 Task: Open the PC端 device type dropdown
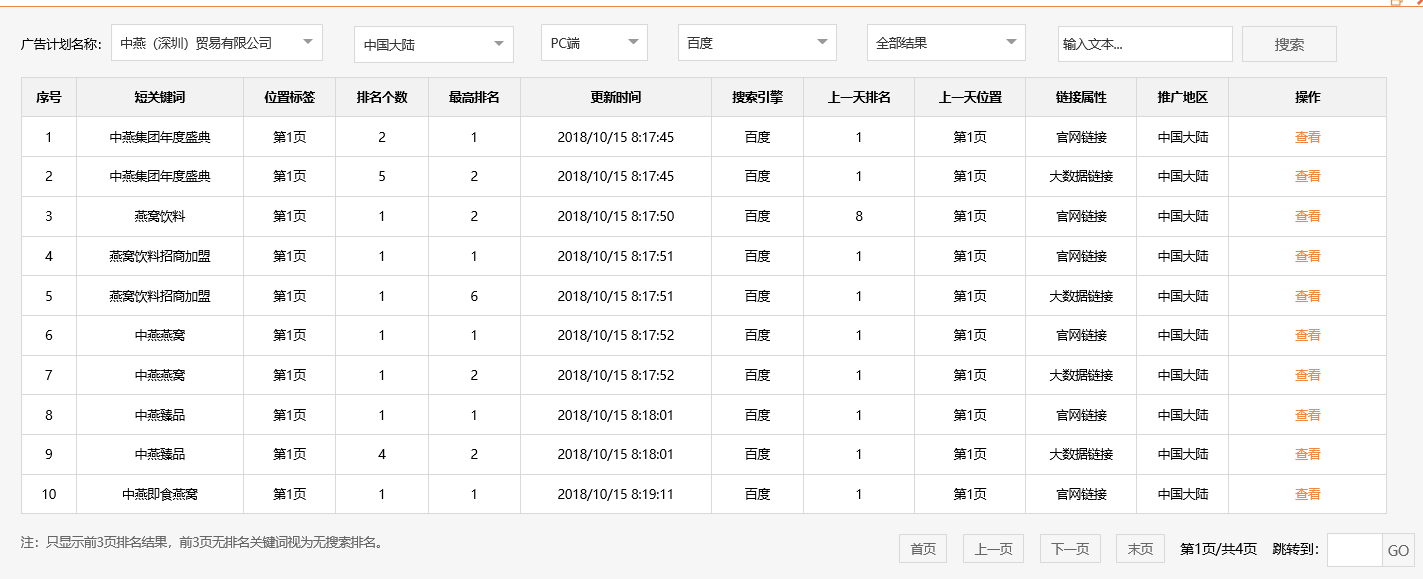pyautogui.click(x=593, y=42)
